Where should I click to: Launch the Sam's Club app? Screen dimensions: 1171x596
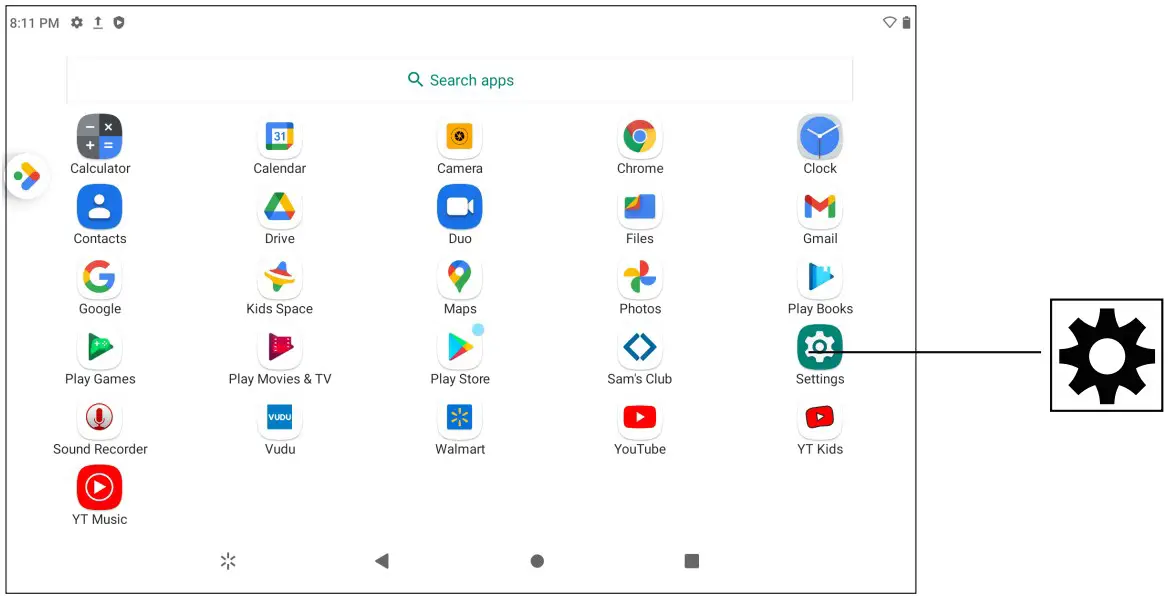[x=640, y=348]
